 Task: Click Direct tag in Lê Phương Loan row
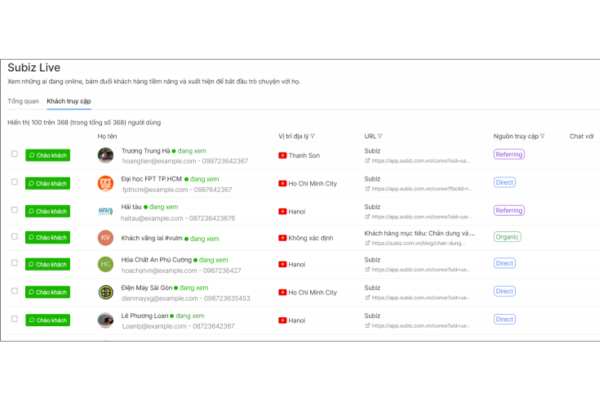(x=505, y=320)
